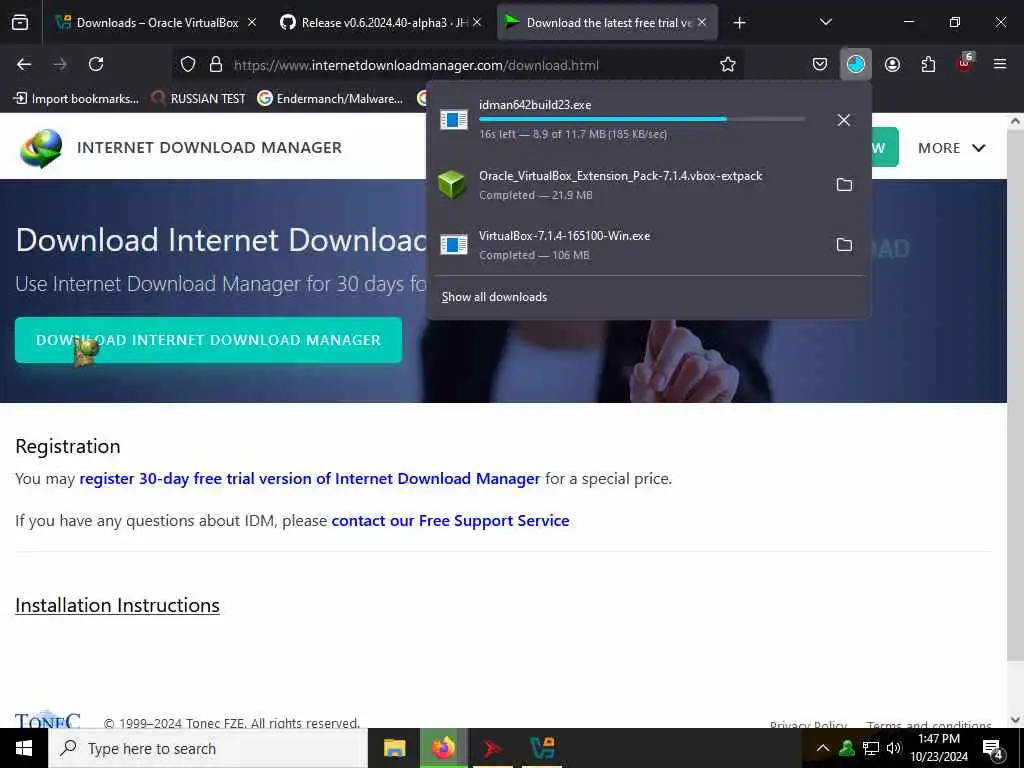The width and height of the screenshot is (1024, 768).
Task: Expand the MORE navigation dropdown
Action: [x=952, y=148]
